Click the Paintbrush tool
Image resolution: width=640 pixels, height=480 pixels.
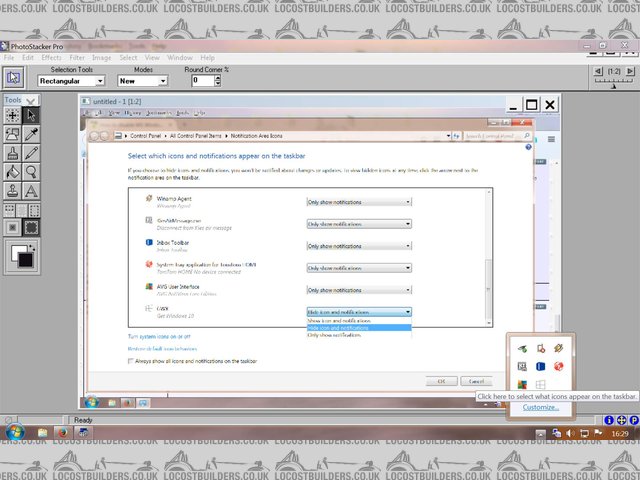12,153
